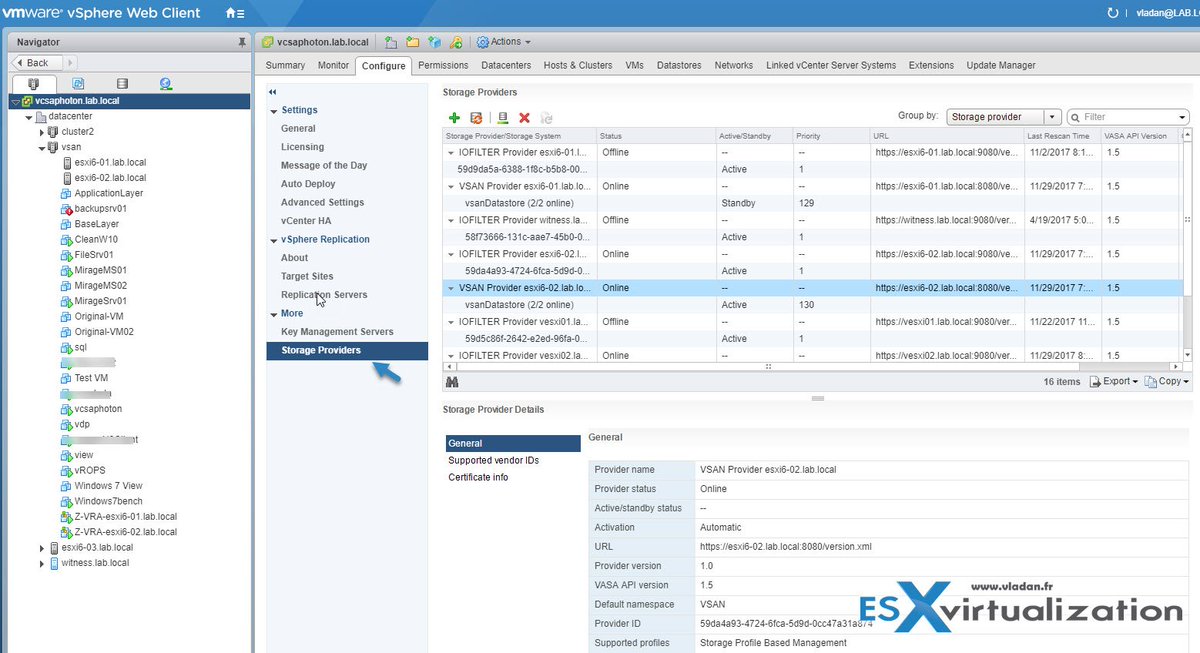Select the Z-VRA-esxi6-02.lab.local VM
Image resolution: width=1200 pixels, height=653 pixels.
(125, 532)
